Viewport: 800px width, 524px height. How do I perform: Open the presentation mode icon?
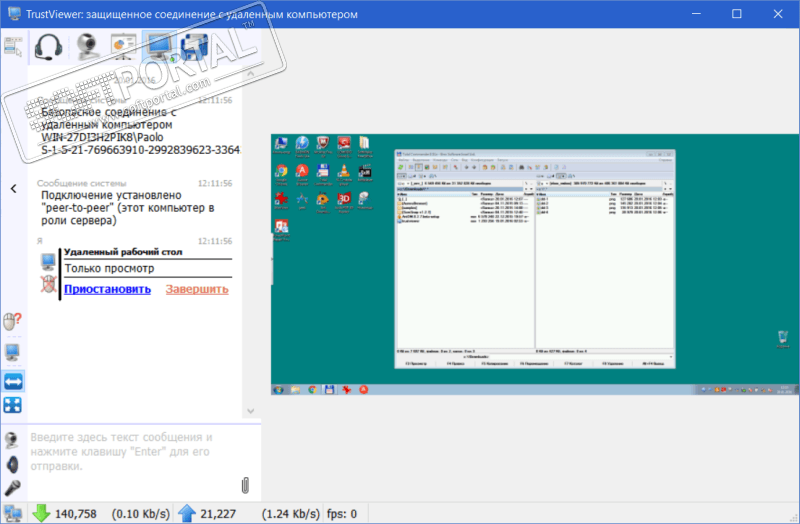(124, 47)
